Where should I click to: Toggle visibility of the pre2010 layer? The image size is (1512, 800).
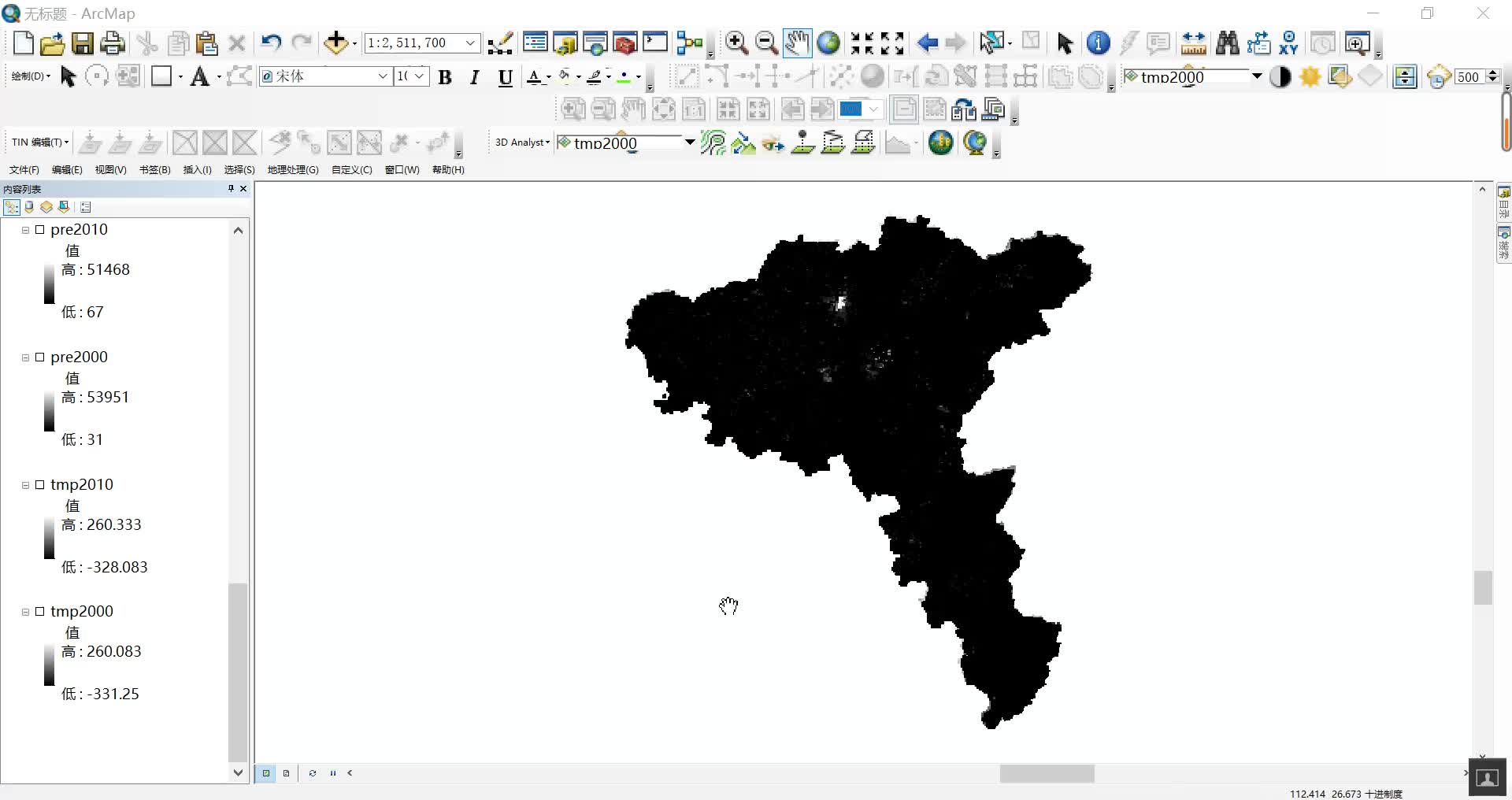click(41, 229)
